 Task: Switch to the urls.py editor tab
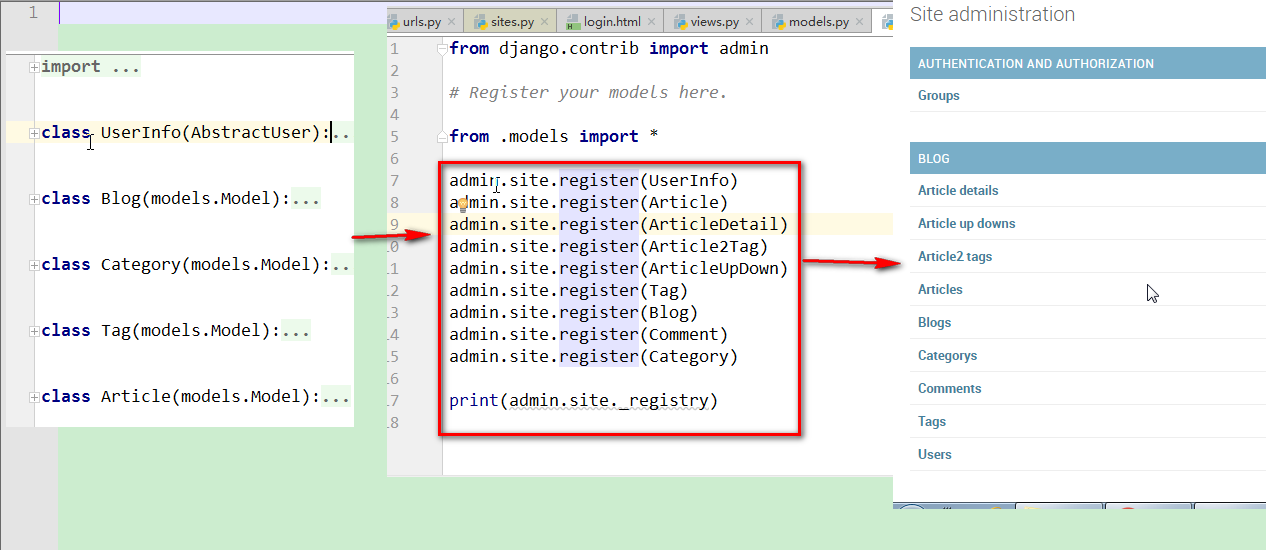click(424, 21)
